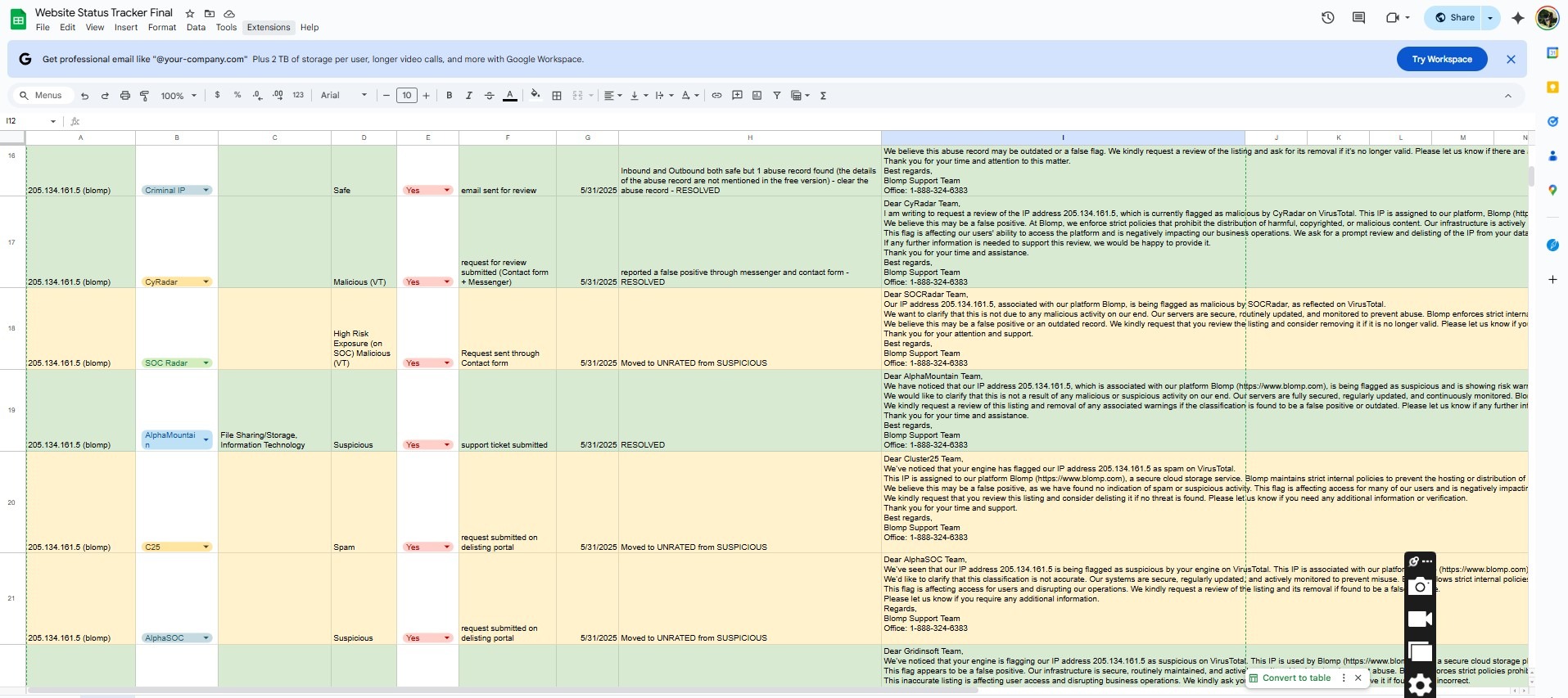Insert link using chain icon
The height and width of the screenshot is (698, 1568).
pos(716,96)
